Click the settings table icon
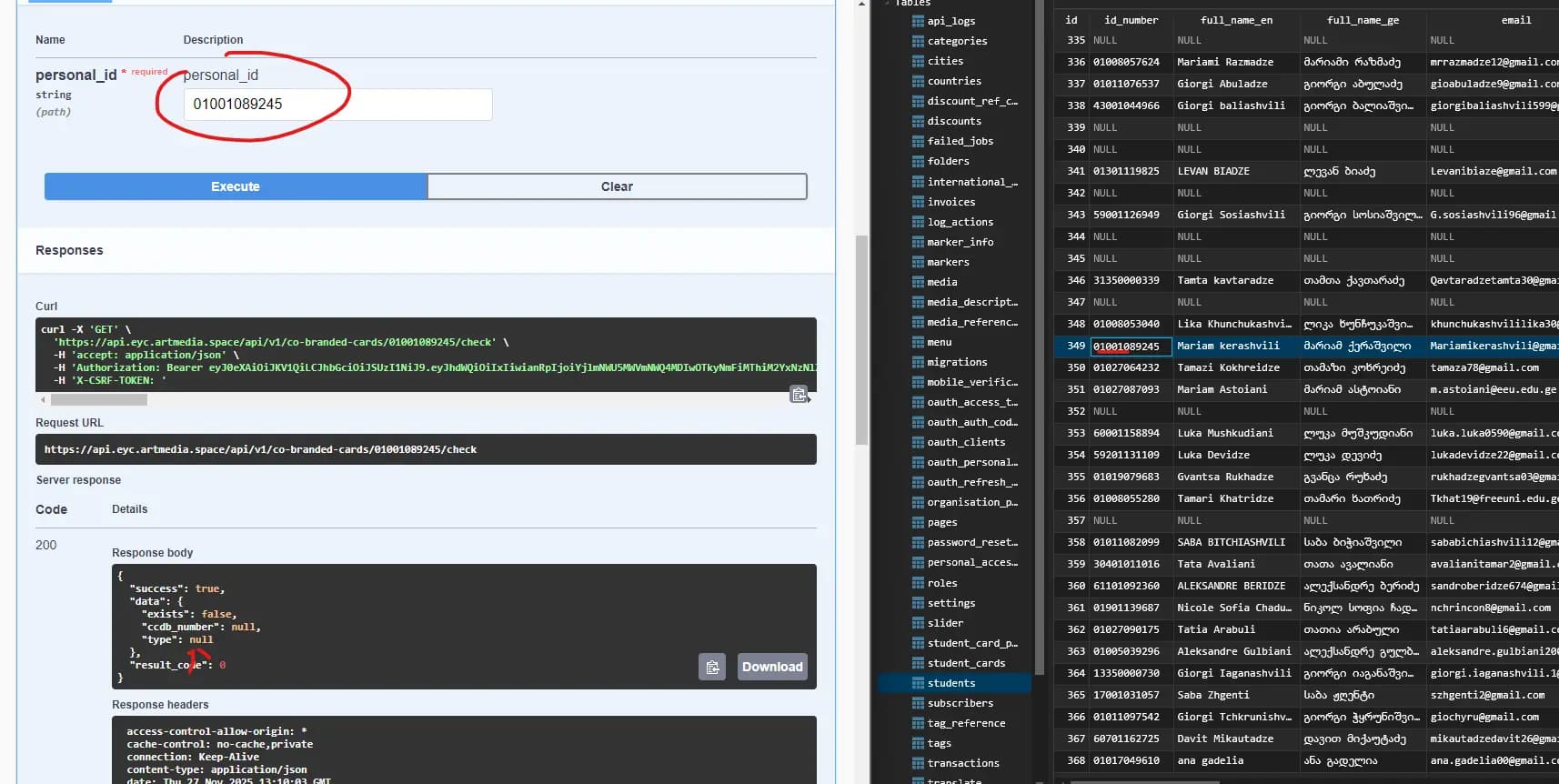Image resolution: width=1559 pixels, height=784 pixels. [x=918, y=603]
